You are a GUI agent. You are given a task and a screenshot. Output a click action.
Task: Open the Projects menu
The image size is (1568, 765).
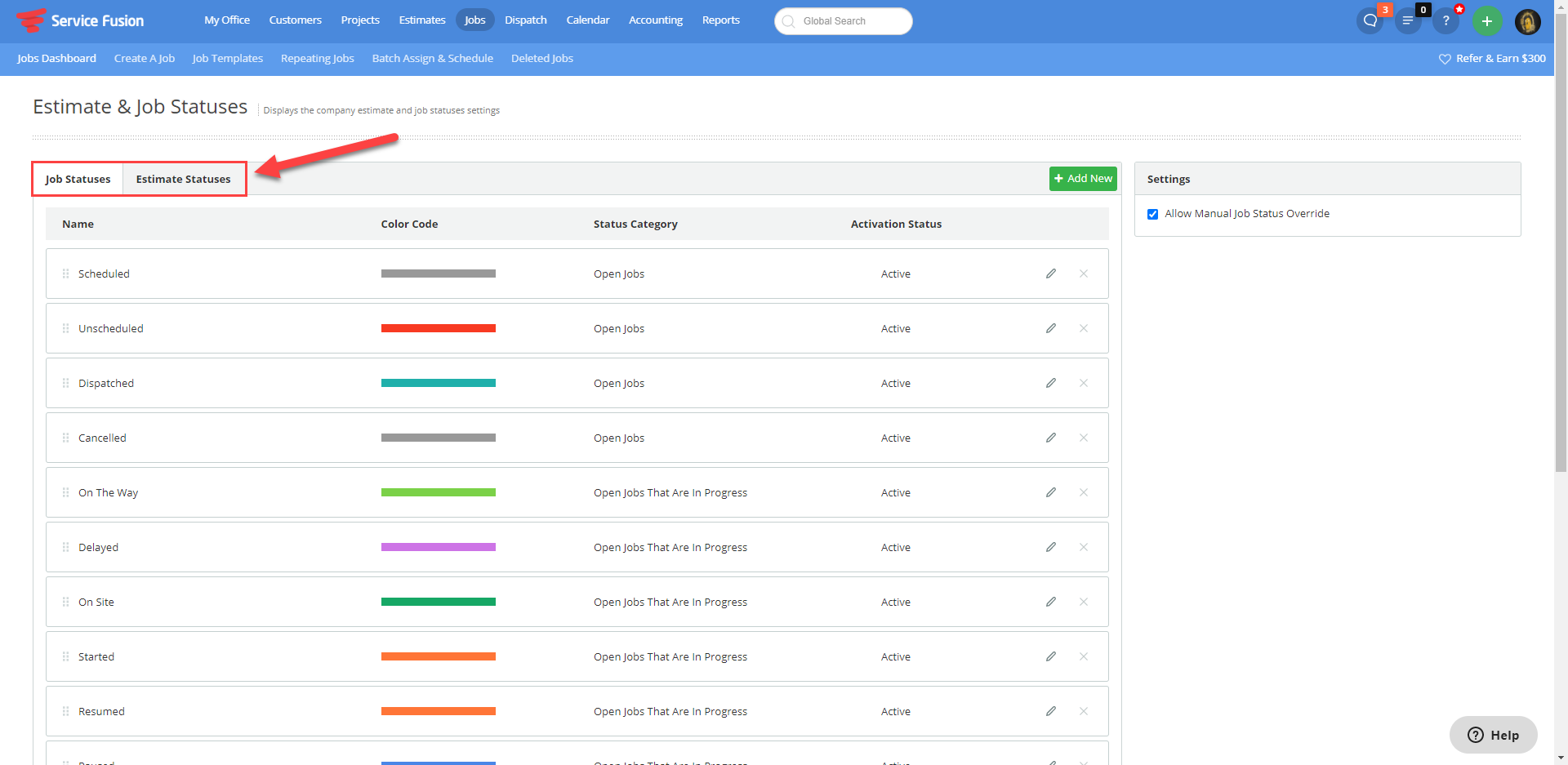(360, 20)
